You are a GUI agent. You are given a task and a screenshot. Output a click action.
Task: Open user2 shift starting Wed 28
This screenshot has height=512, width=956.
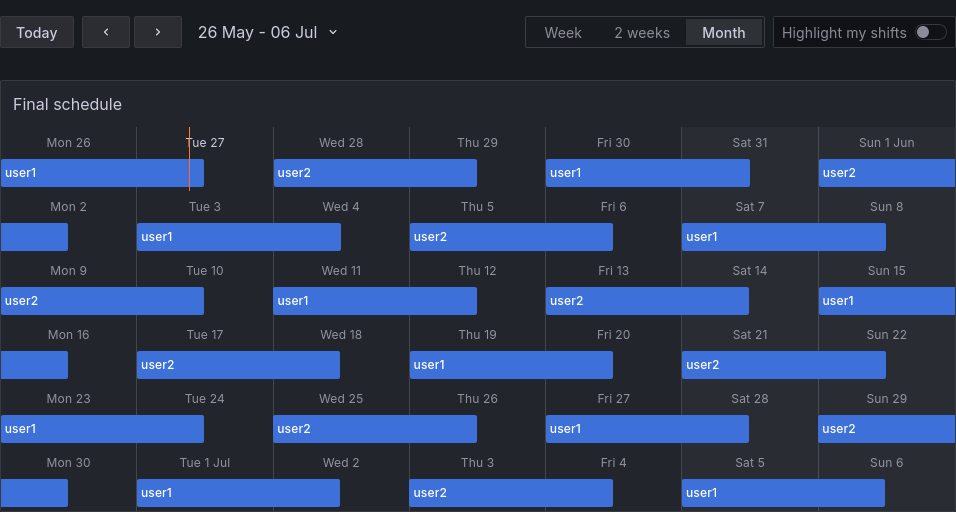coord(375,173)
